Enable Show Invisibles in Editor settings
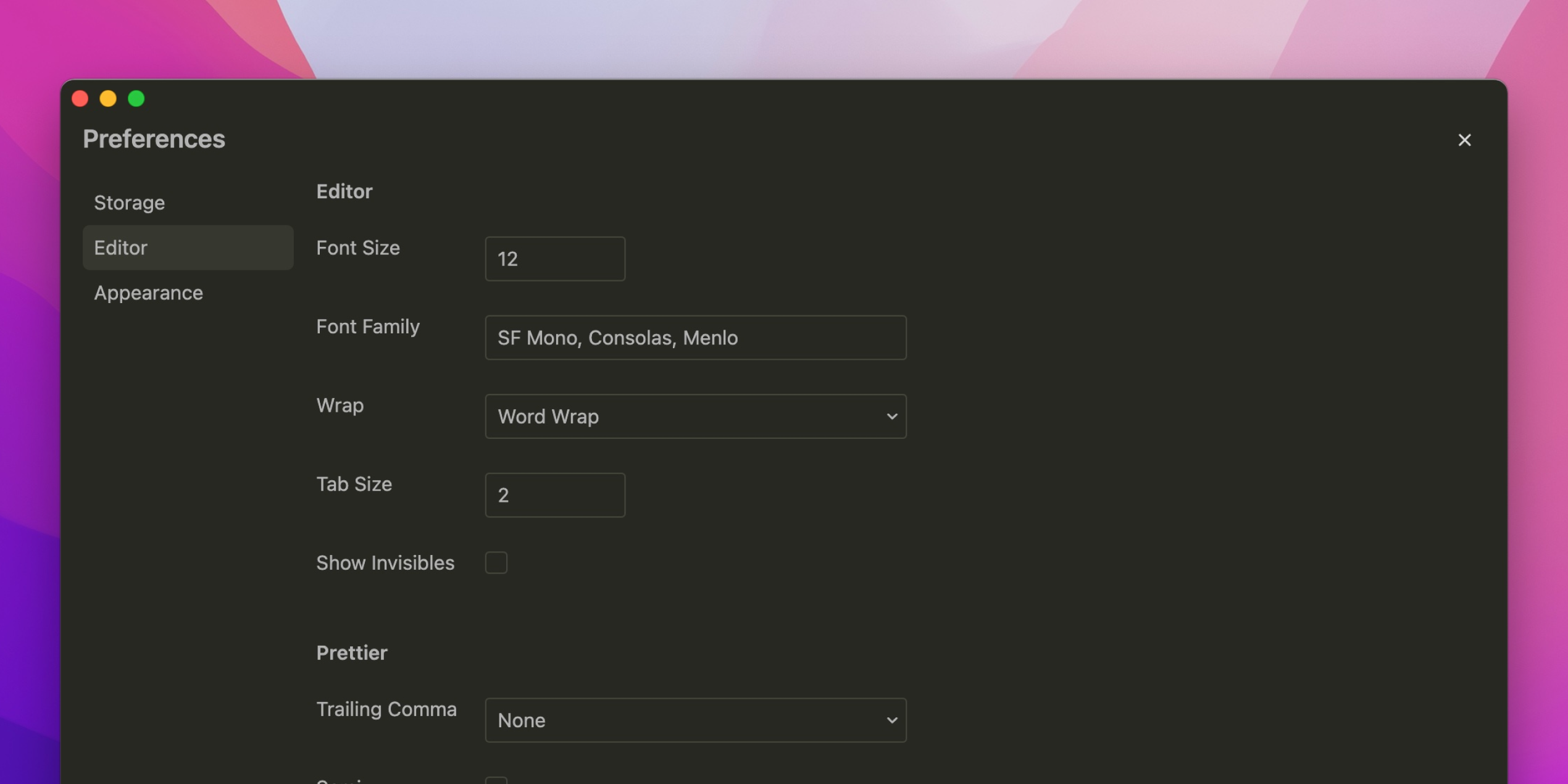 click(x=496, y=562)
